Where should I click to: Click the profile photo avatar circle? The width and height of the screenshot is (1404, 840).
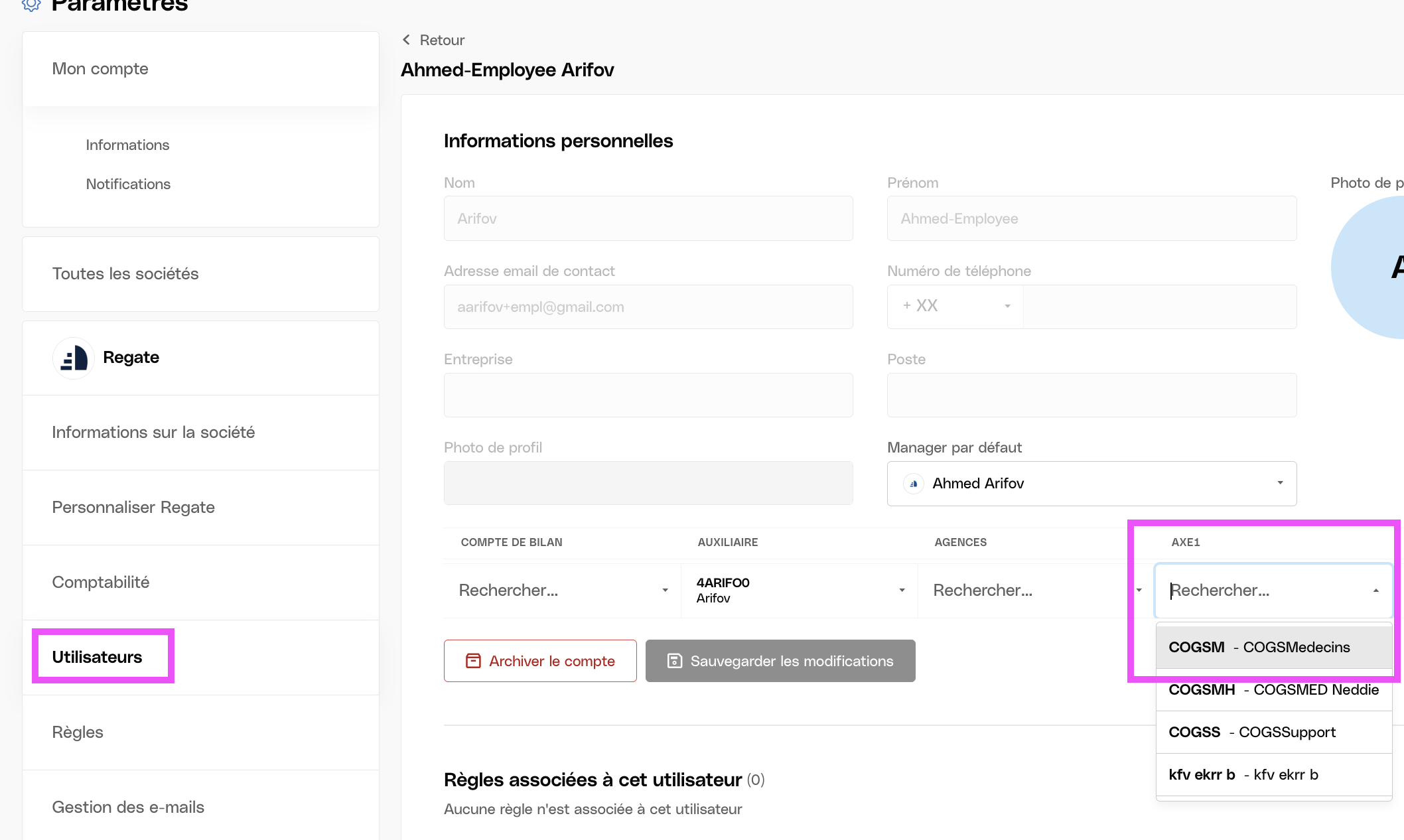[x=1368, y=267]
